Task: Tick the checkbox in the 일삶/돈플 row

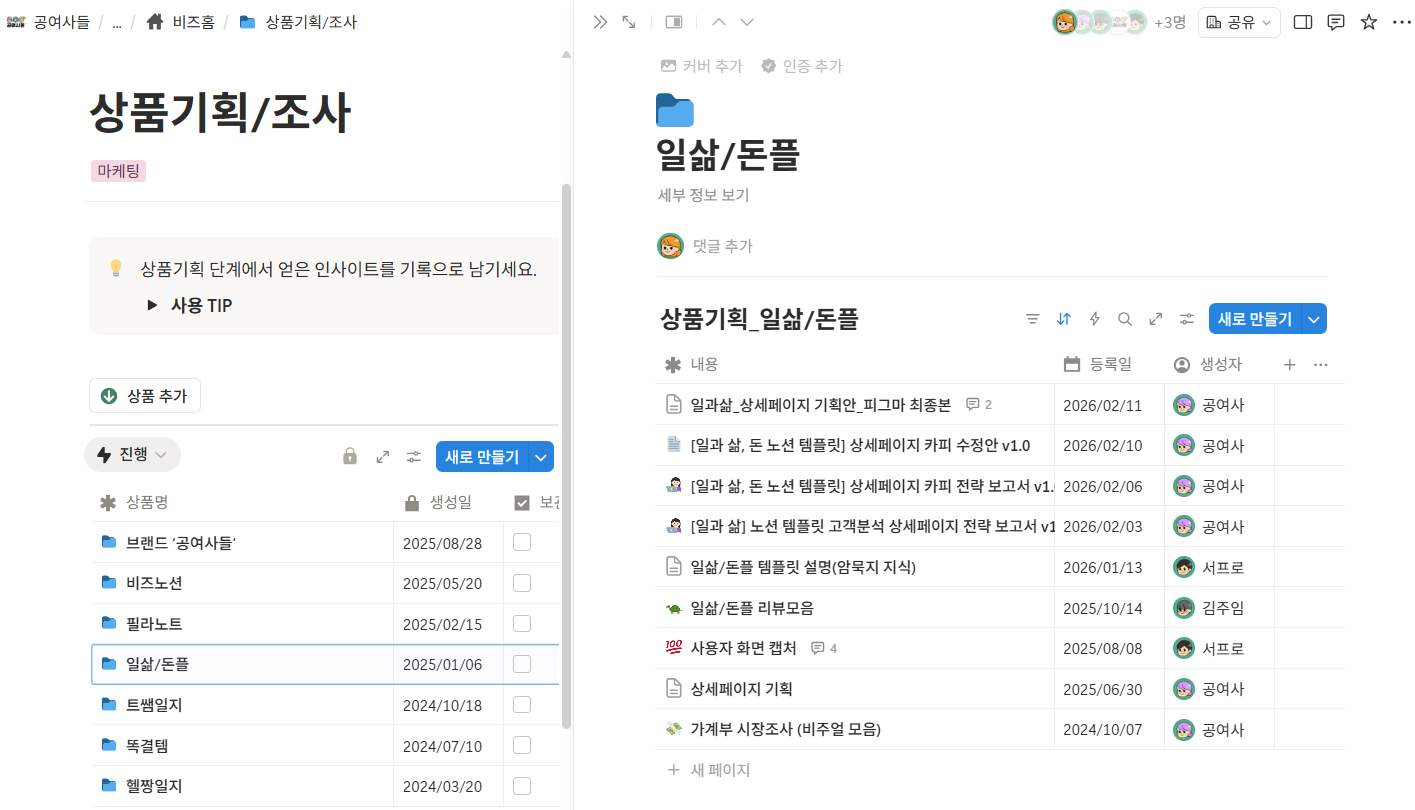Action: tap(522, 664)
